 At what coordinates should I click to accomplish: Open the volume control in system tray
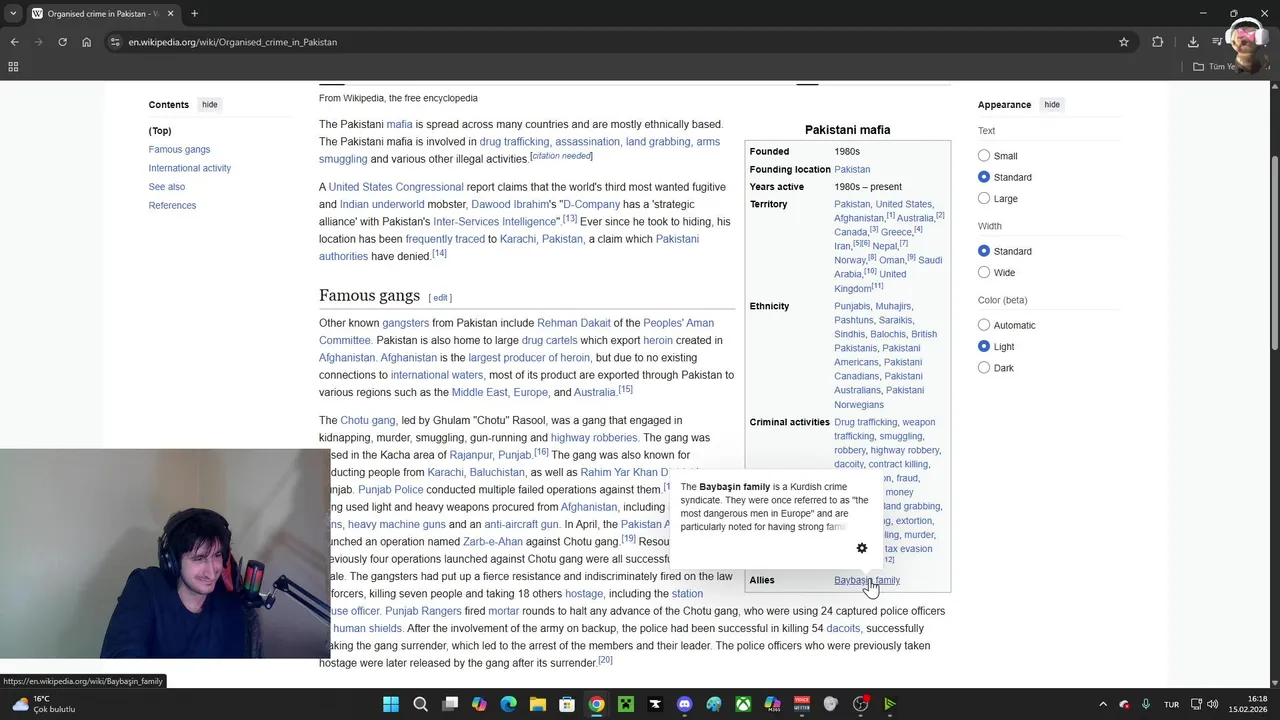[1212, 704]
